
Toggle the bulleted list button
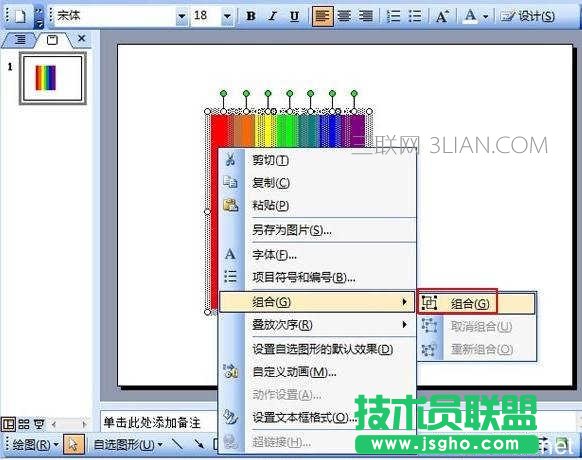tap(415, 16)
